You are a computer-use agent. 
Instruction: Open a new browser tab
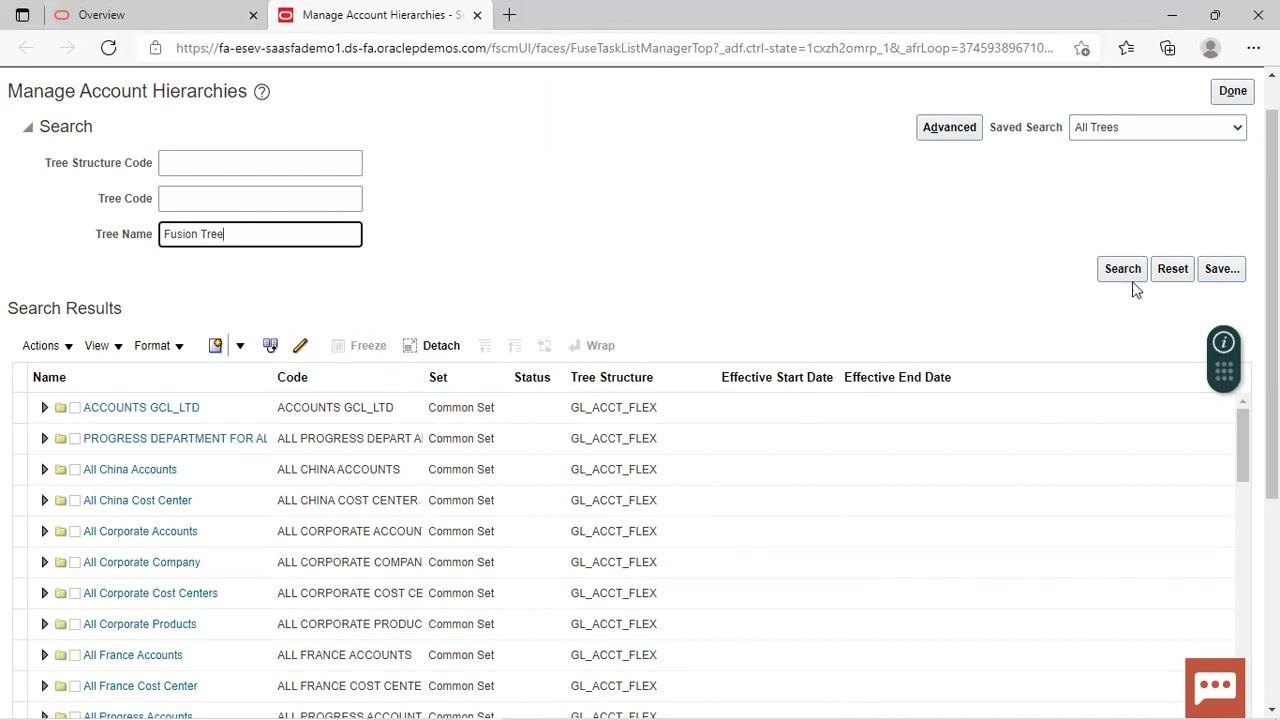click(x=509, y=15)
